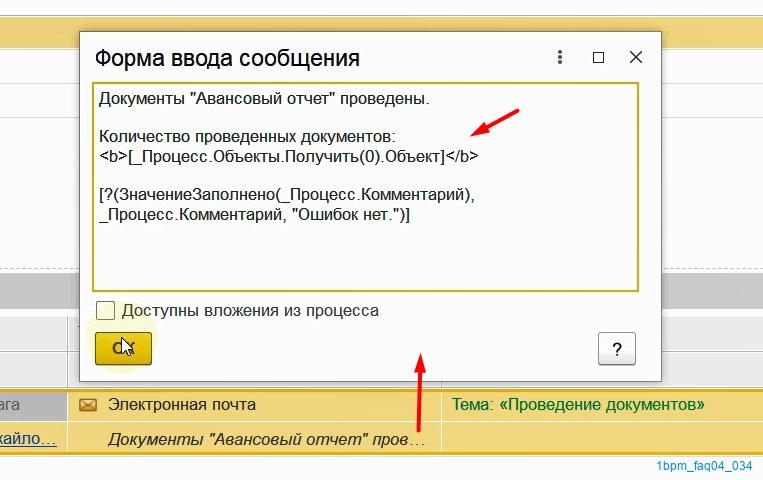Screen dimensions: 763x480
Task: Select the italic Документы "Авансовый отчет" preview cell
Action: tap(266, 440)
